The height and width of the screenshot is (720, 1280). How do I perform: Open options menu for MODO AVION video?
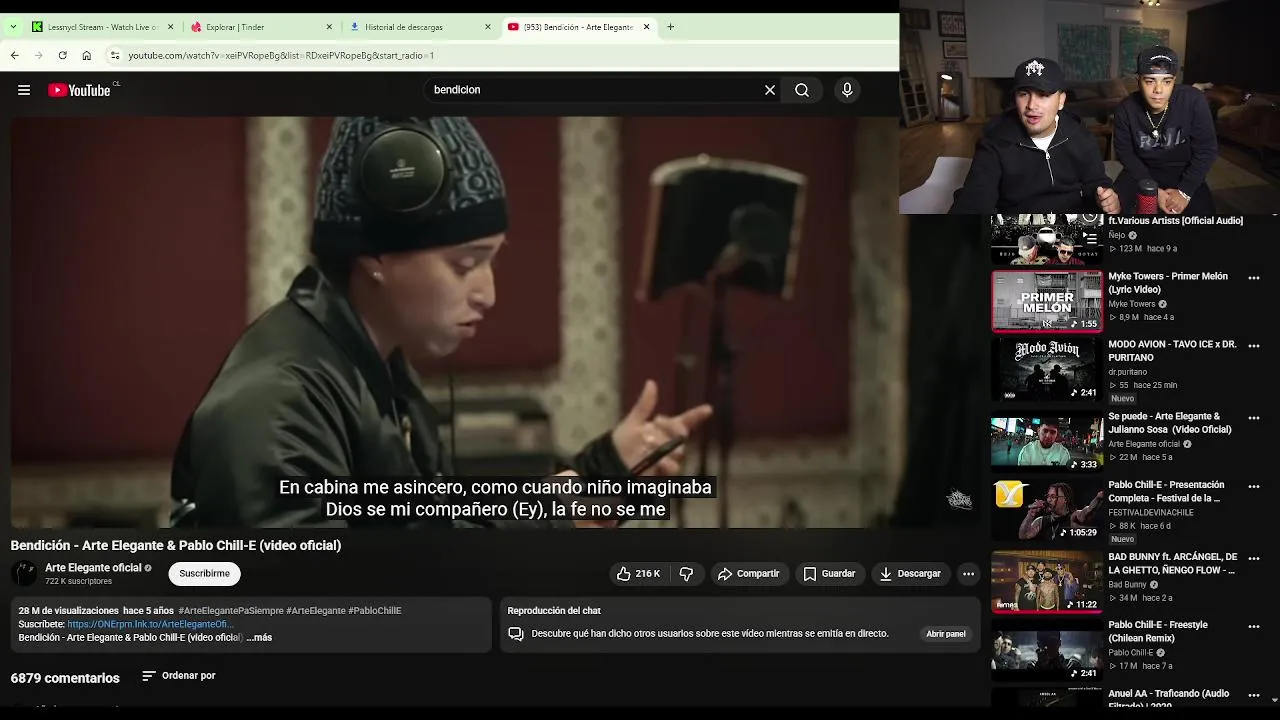[1254, 346]
